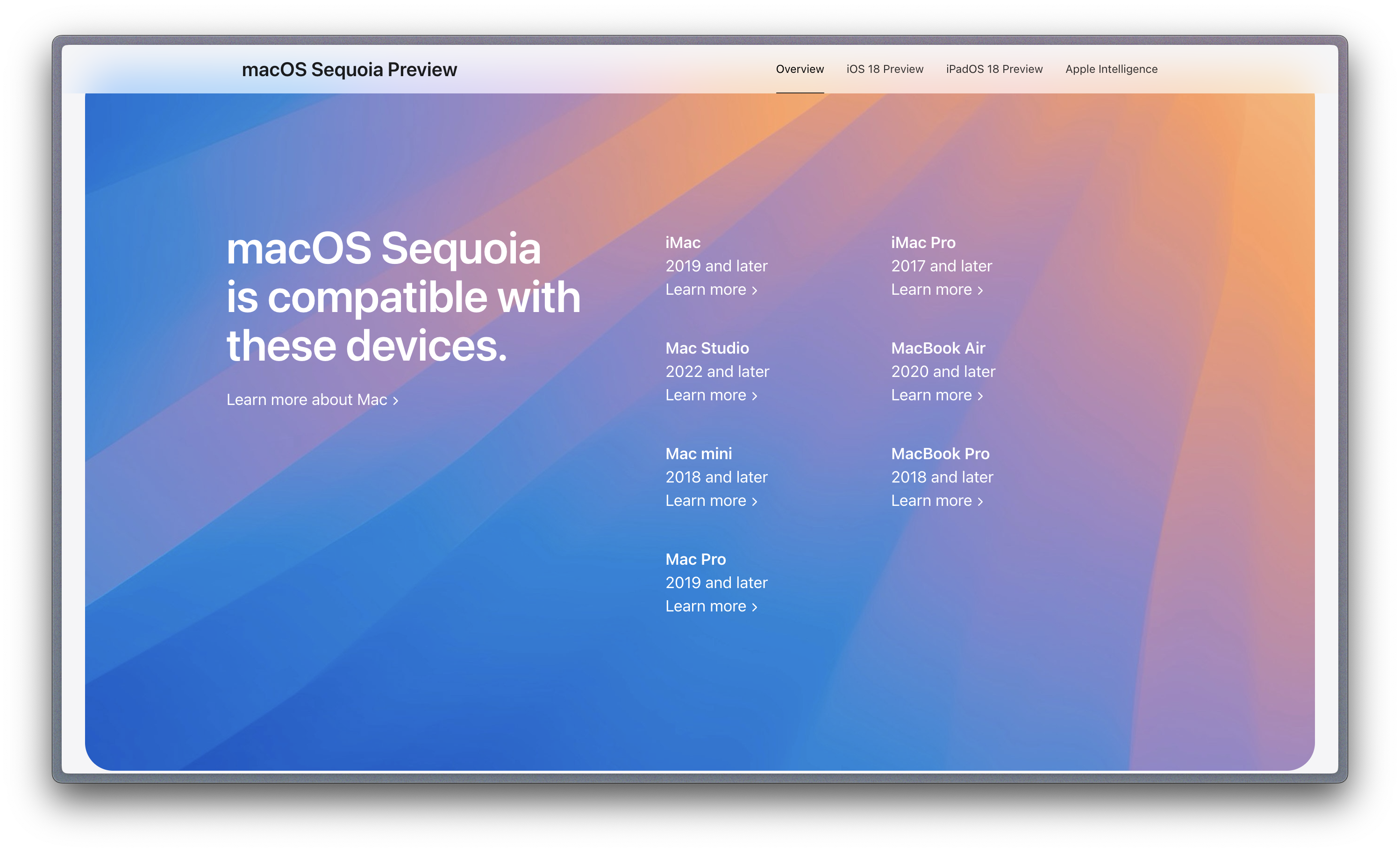The width and height of the screenshot is (1400, 852).
Task: Open Learn more under MacBook Air
Action: click(931, 395)
